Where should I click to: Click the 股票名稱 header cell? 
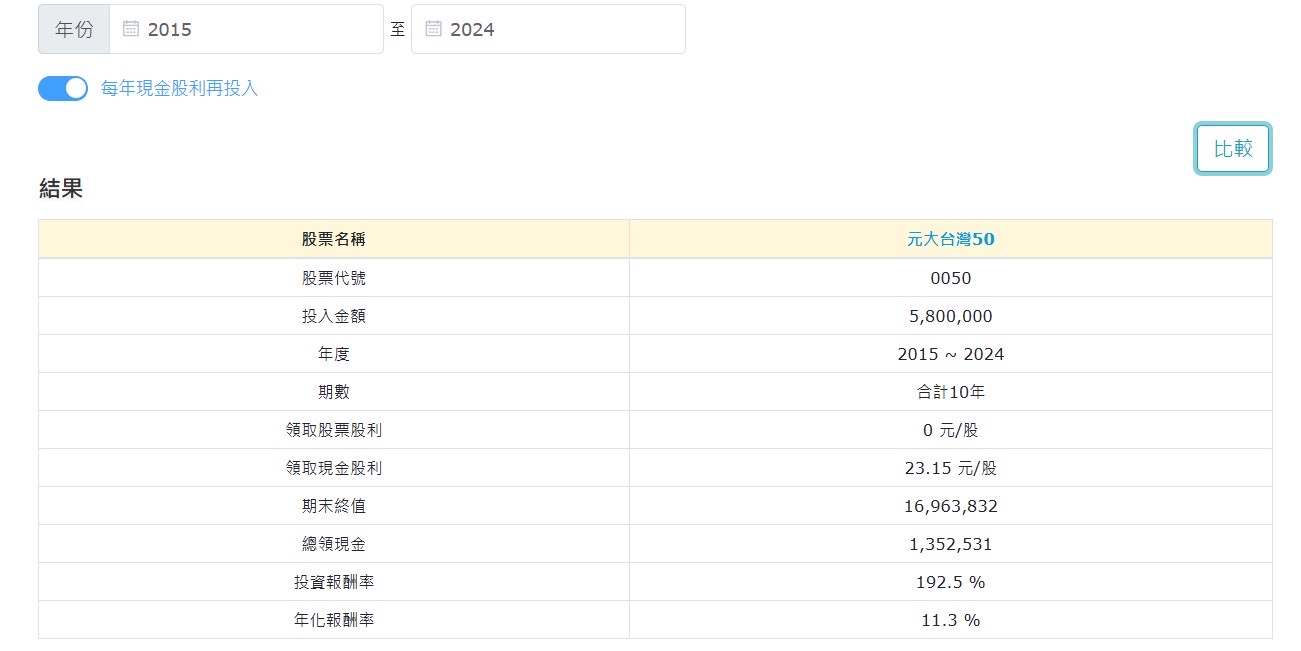(x=334, y=239)
